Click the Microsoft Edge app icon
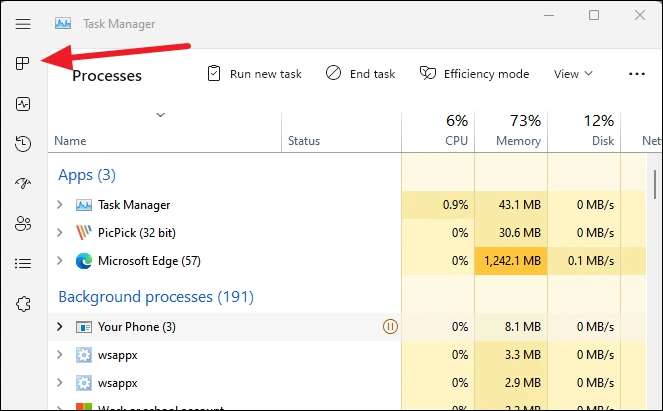Screen dimensions: 663x411 84,261
